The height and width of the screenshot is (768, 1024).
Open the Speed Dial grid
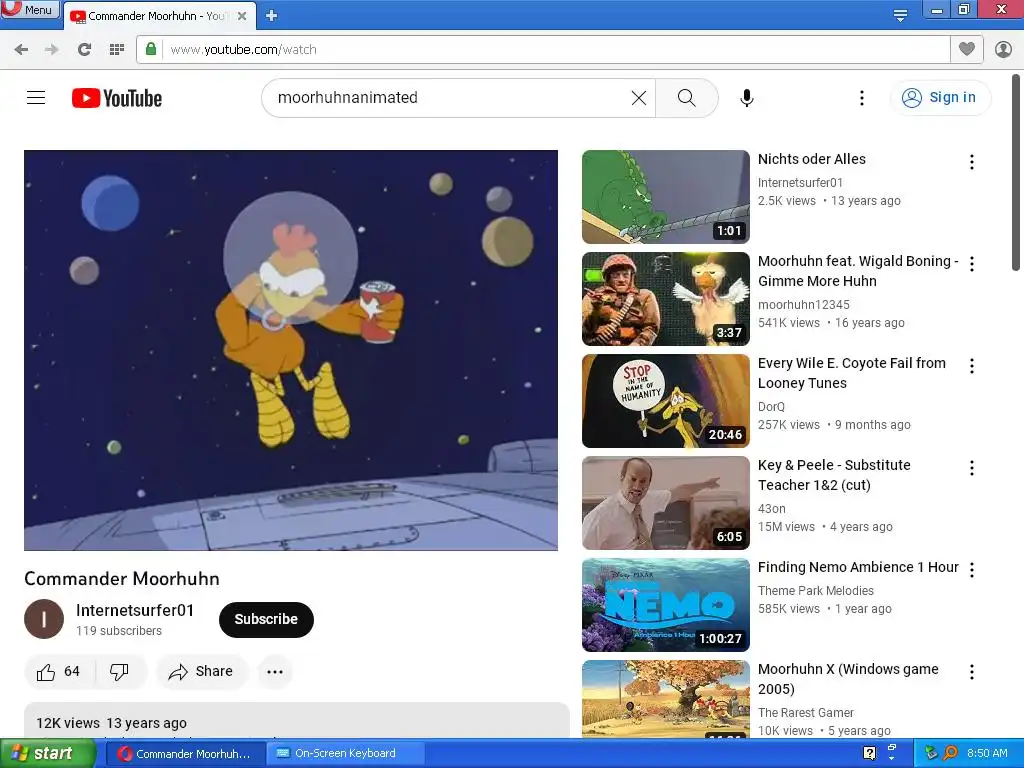117,50
